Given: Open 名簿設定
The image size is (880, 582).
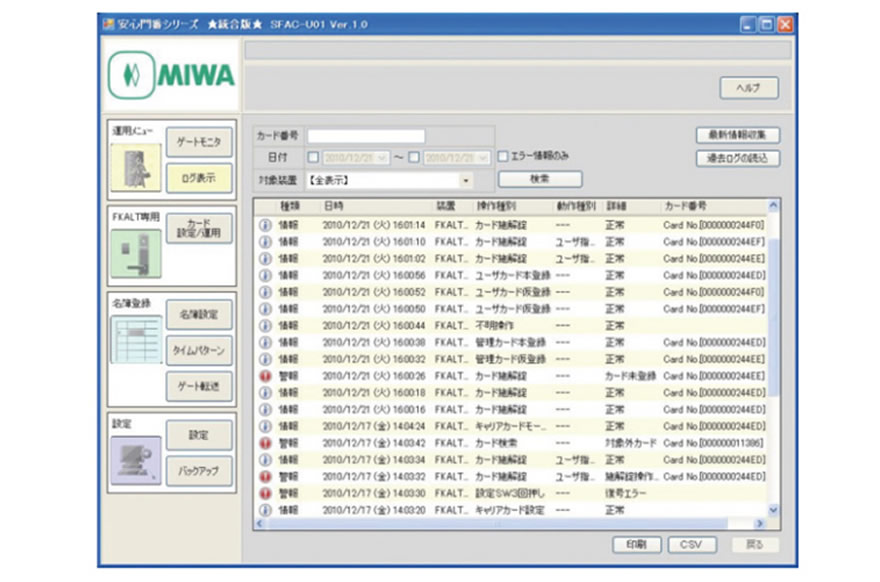Looking at the screenshot, I should 199,314.
